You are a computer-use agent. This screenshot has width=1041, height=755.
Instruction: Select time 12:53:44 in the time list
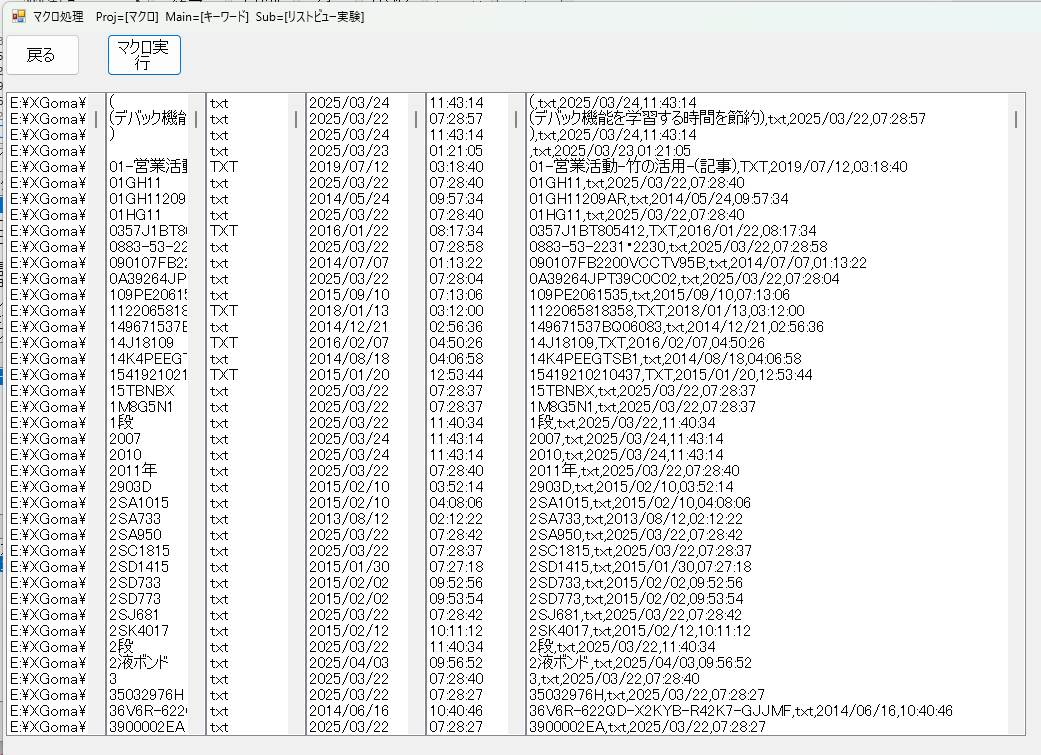tap(456, 375)
